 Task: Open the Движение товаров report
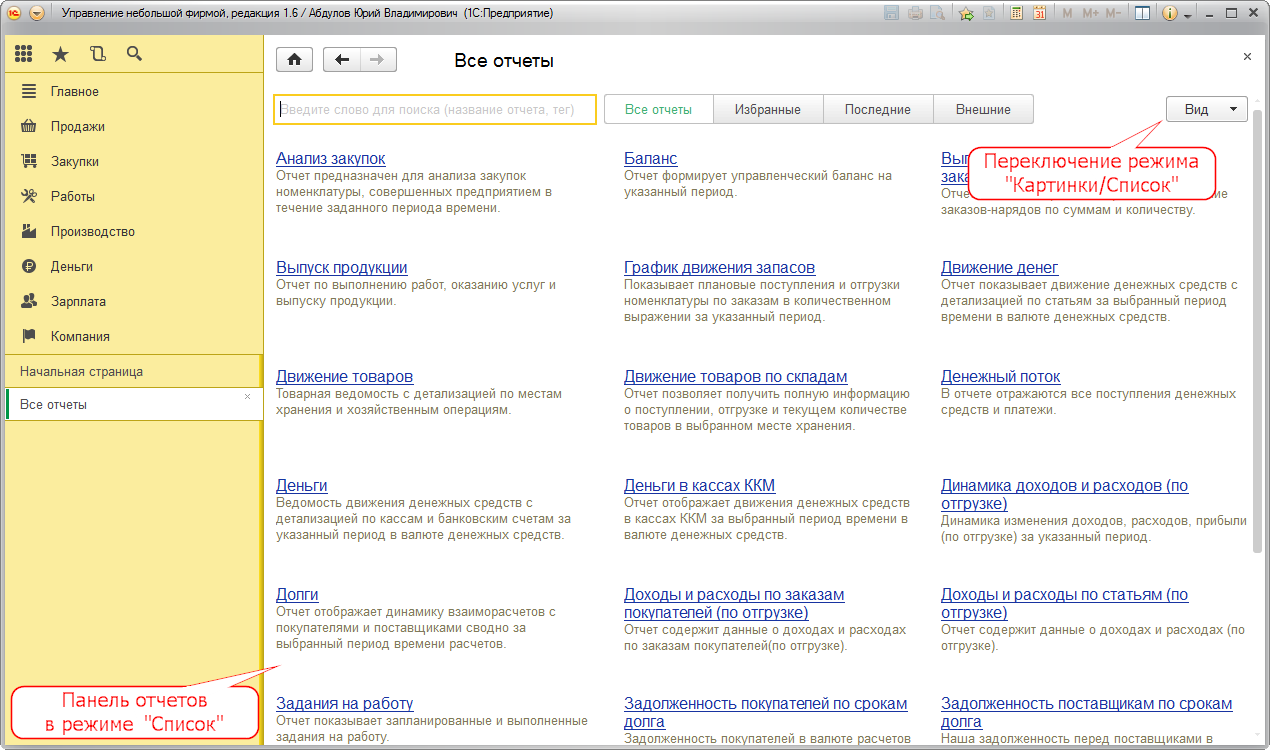click(x=344, y=376)
